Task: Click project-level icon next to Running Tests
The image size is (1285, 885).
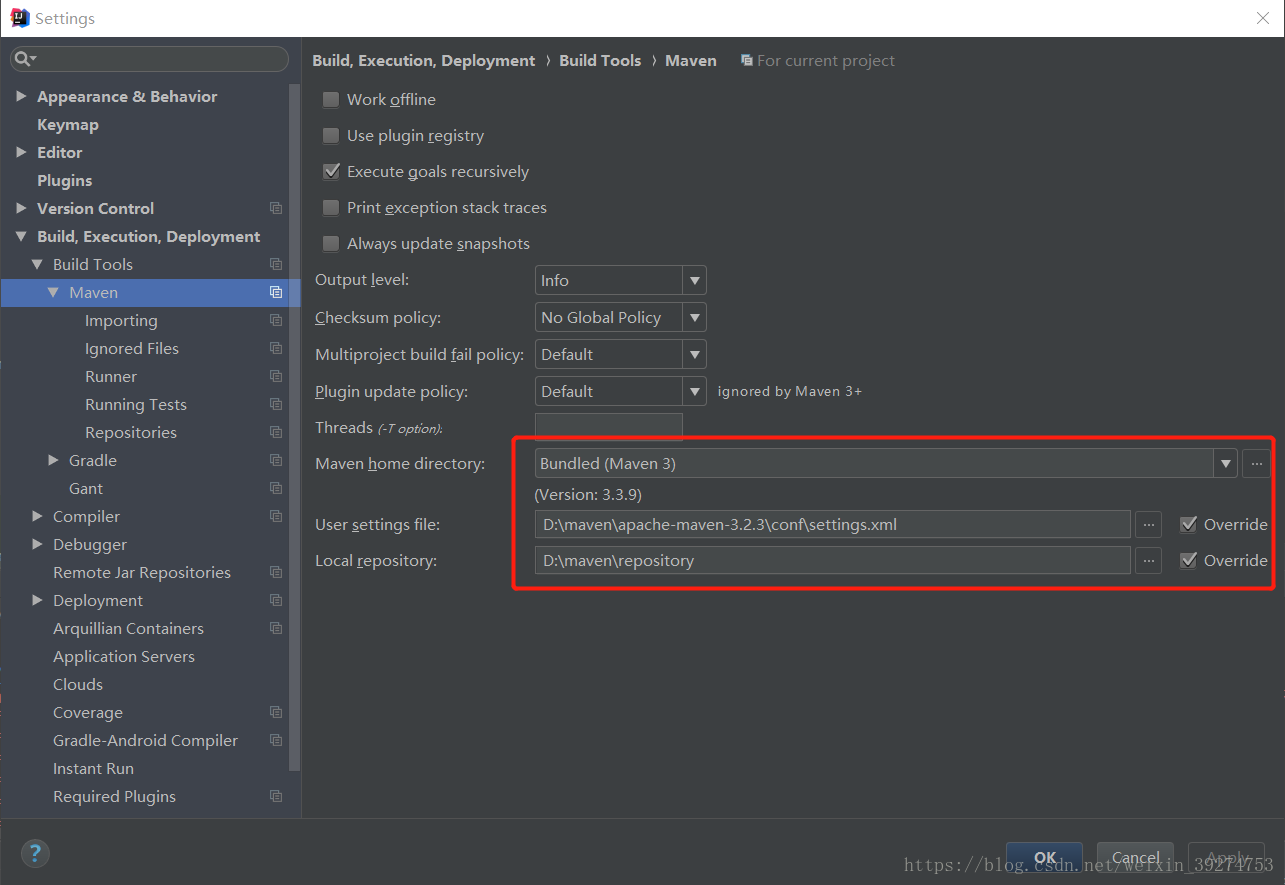Action: [x=276, y=404]
